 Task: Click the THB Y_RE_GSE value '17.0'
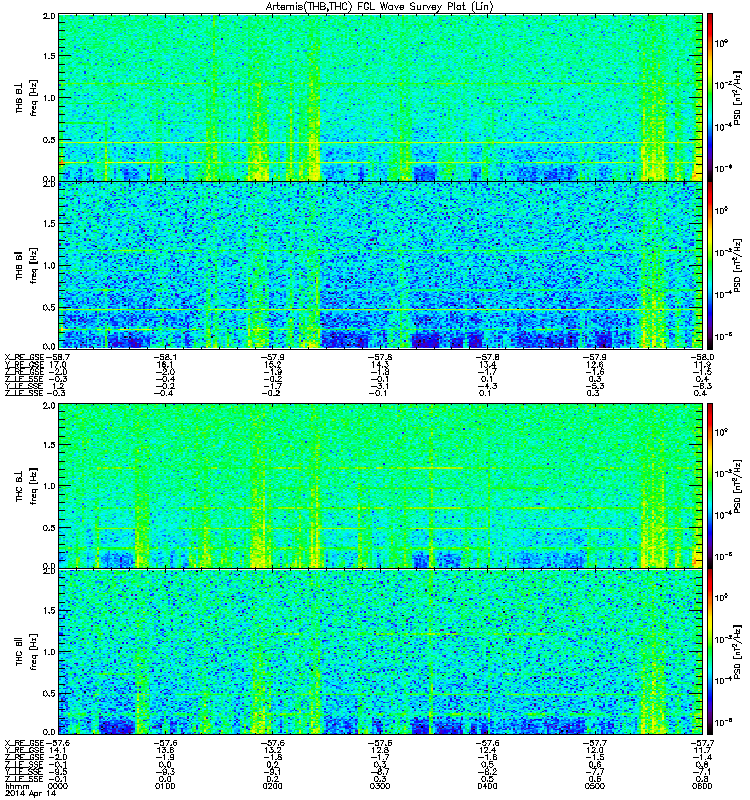coord(58,364)
